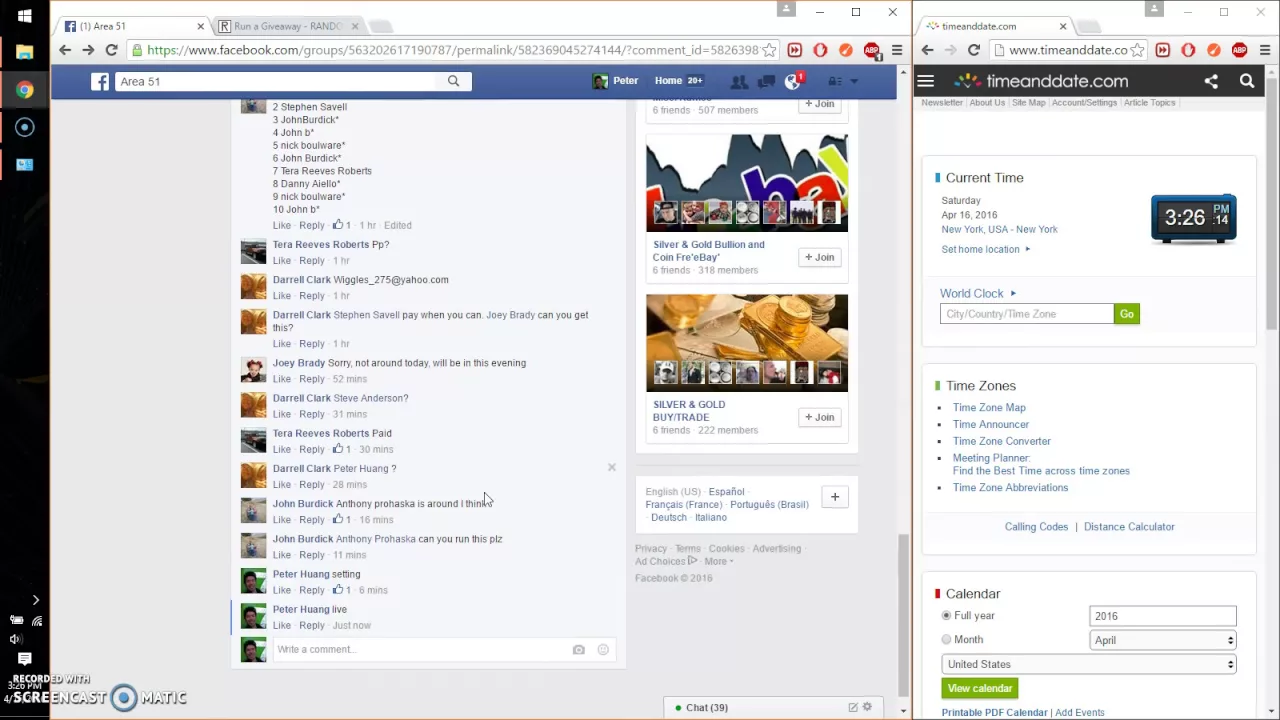
Task: Select the Full year radio button
Action: 946,616
